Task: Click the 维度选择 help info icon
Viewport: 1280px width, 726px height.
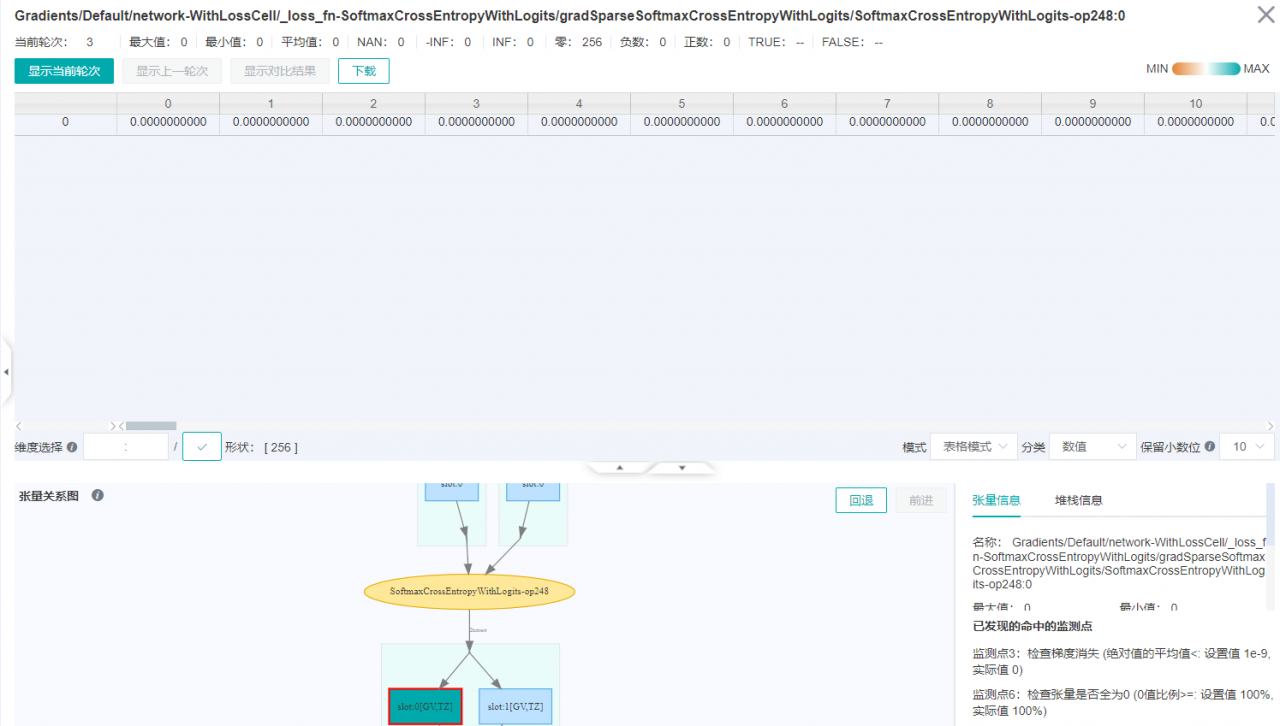Action: (72, 447)
